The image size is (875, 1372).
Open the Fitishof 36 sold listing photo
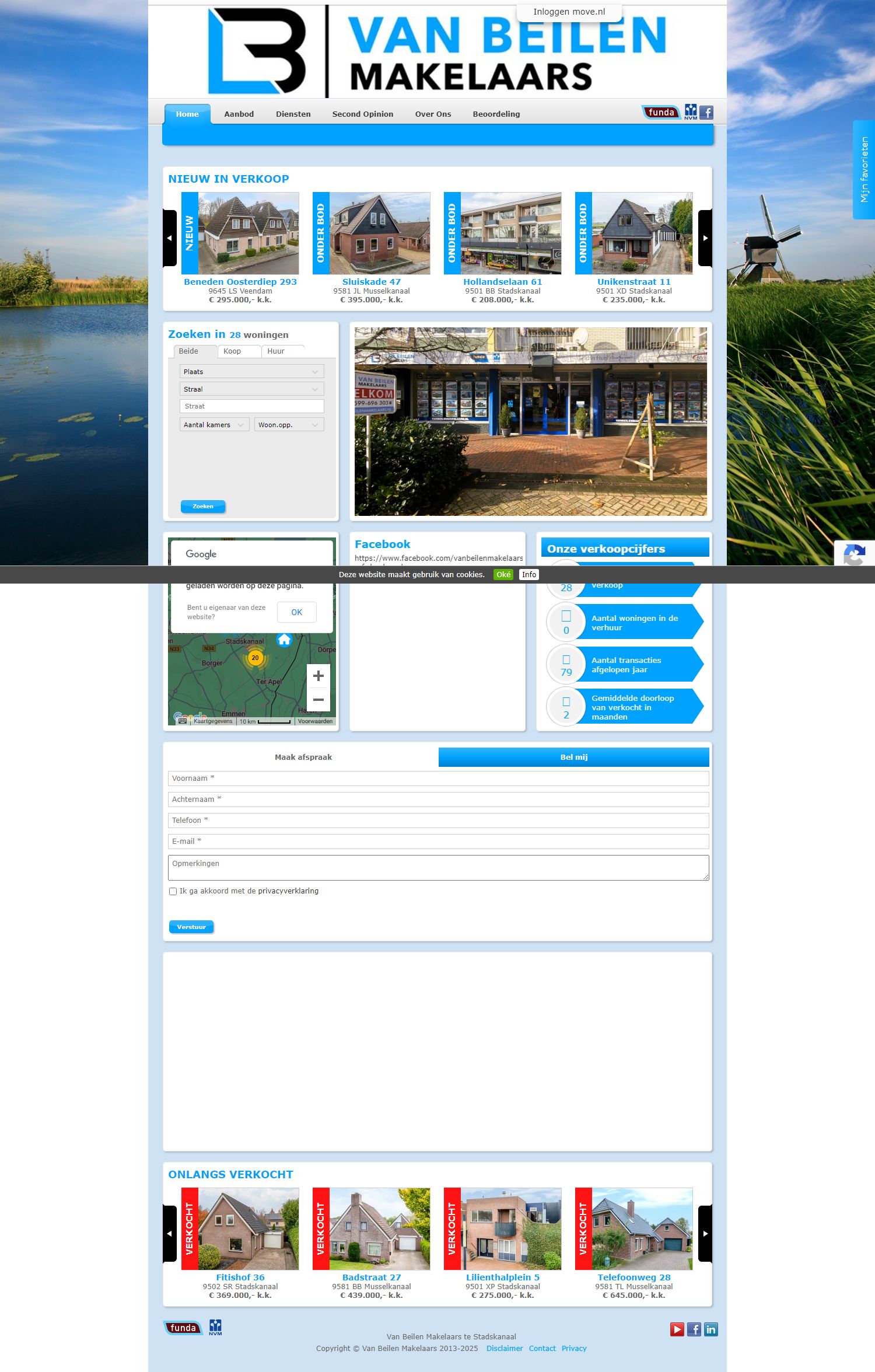240,1229
